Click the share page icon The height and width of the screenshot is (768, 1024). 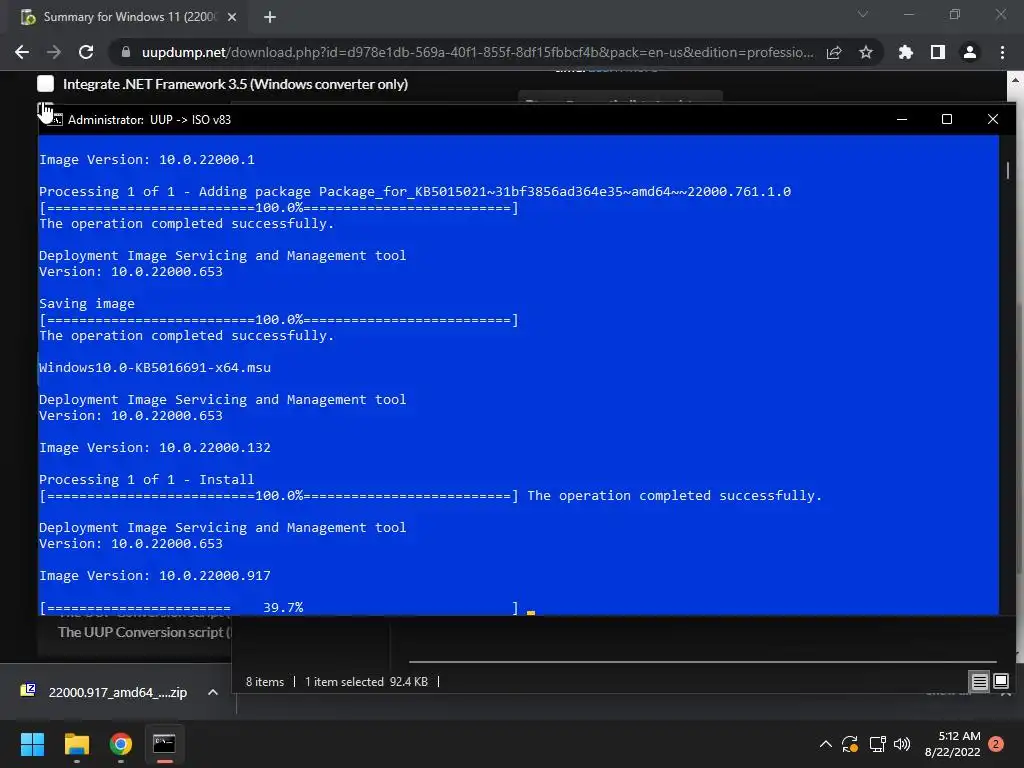(834, 52)
